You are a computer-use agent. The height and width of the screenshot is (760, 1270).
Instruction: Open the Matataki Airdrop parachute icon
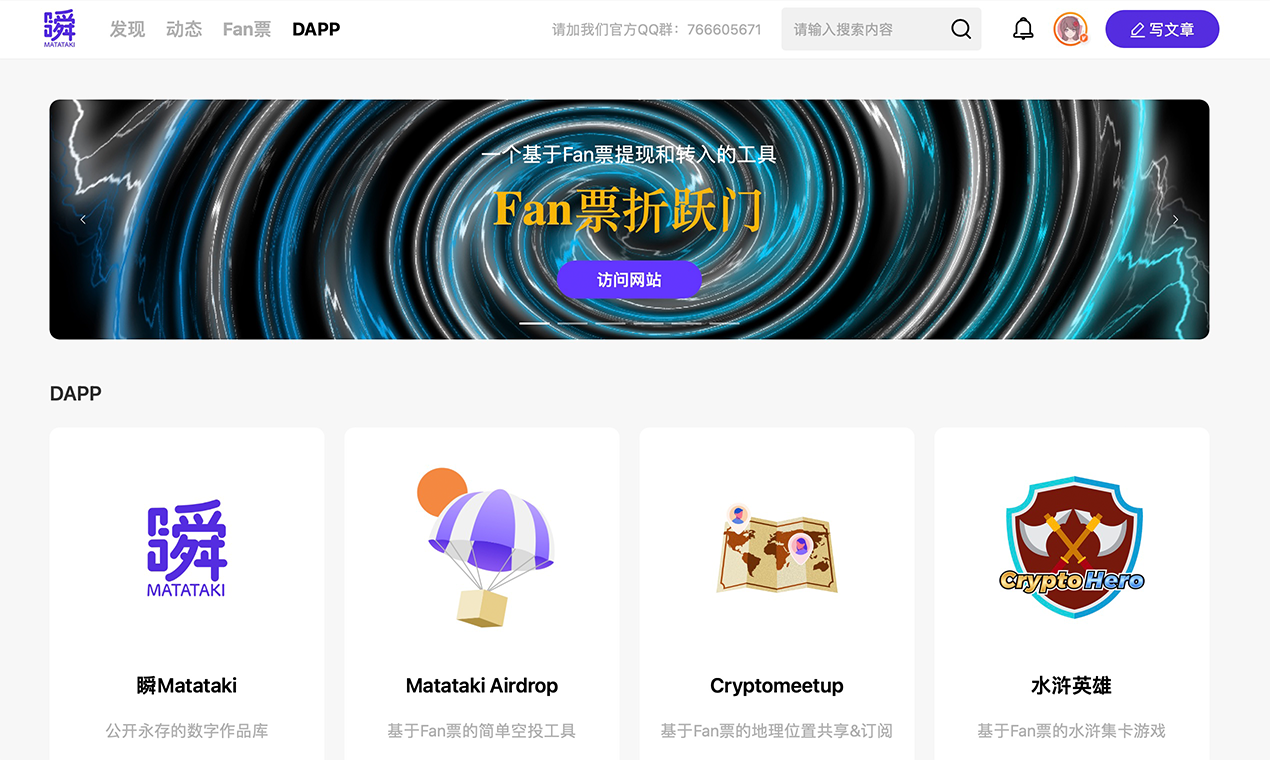coord(482,548)
